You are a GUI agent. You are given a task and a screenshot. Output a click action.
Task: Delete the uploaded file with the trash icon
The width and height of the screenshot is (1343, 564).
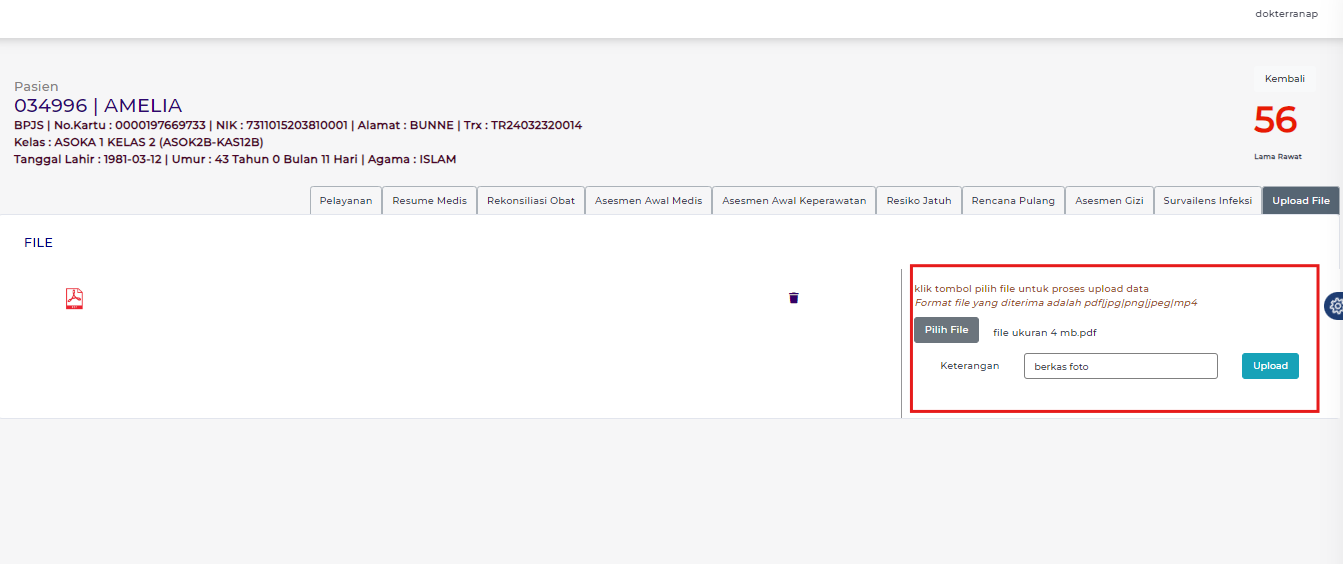(x=794, y=298)
